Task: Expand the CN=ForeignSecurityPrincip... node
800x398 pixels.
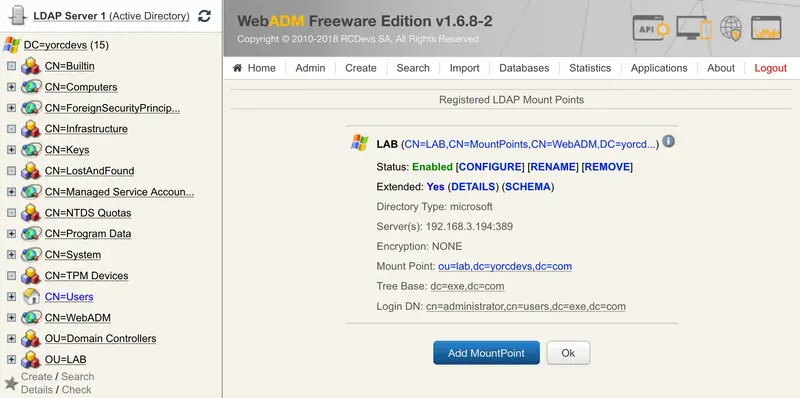Action: [11, 108]
